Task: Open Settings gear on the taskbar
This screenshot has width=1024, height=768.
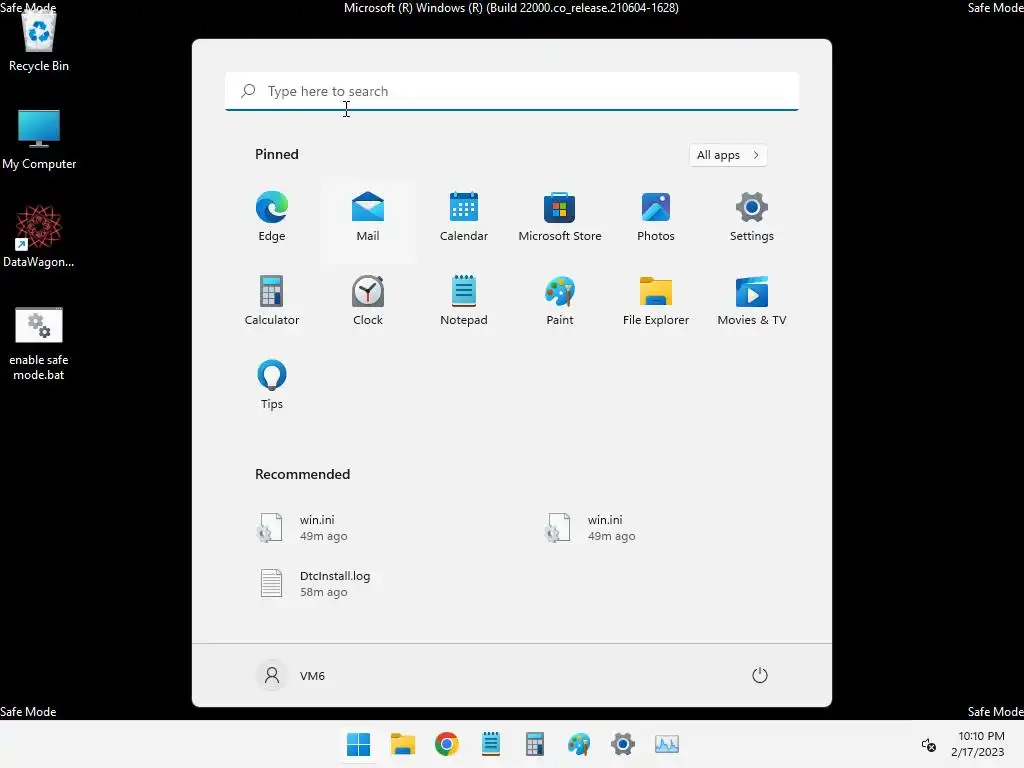Action: coord(622,744)
